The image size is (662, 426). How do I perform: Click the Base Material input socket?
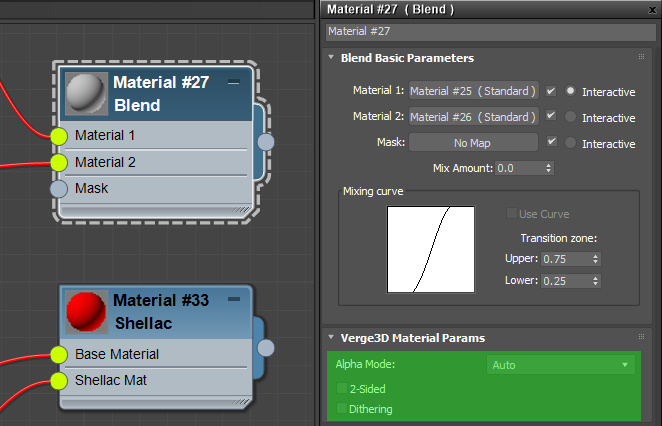[x=59, y=355]
